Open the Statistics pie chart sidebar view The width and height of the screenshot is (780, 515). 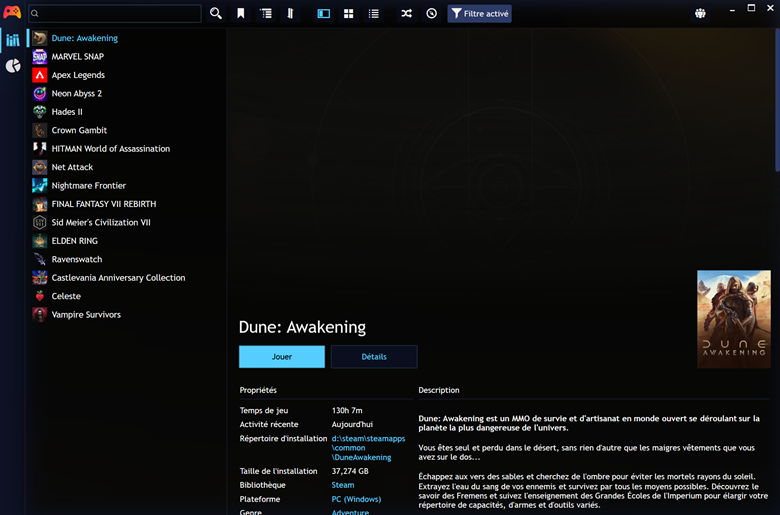[13, 66]
